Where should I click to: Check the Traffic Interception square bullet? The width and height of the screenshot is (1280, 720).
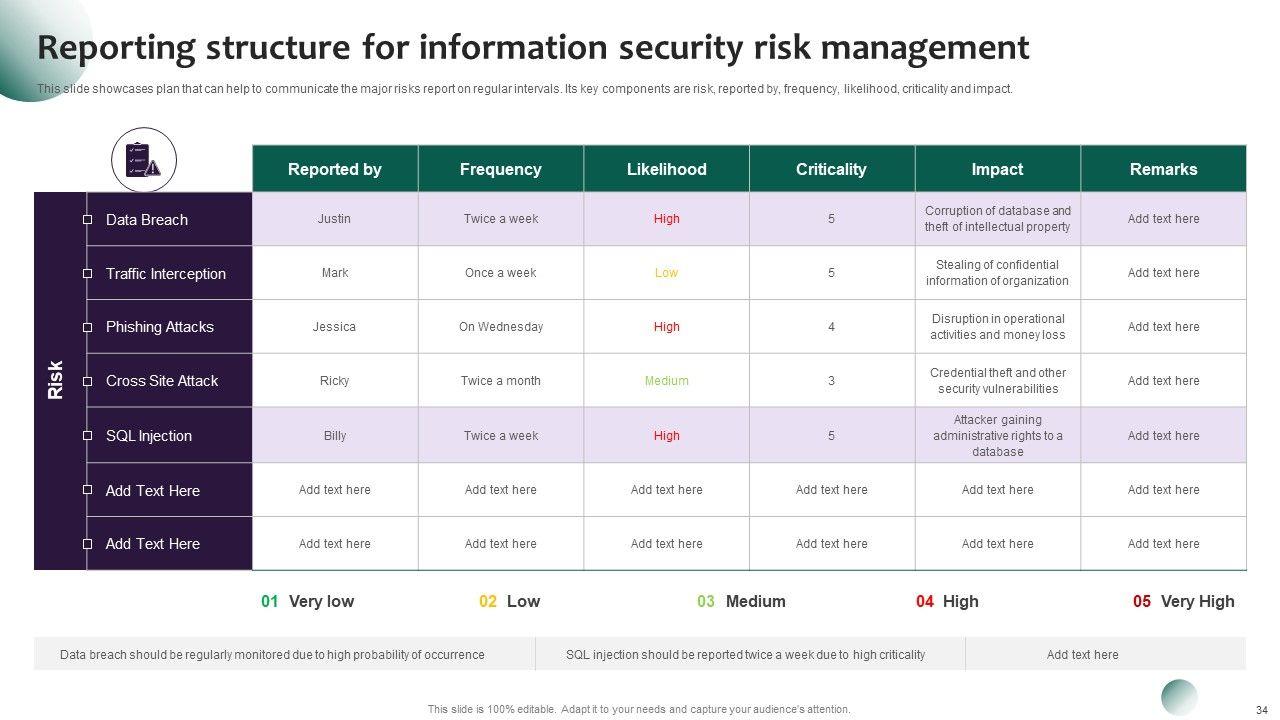coord(87,274)
